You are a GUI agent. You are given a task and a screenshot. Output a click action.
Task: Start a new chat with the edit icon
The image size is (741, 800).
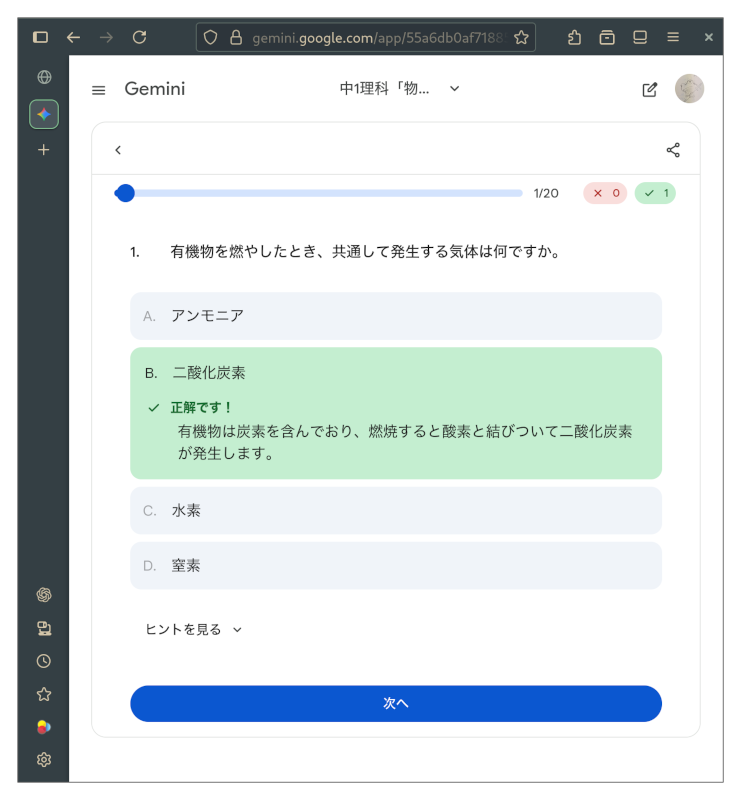point(650,89)
